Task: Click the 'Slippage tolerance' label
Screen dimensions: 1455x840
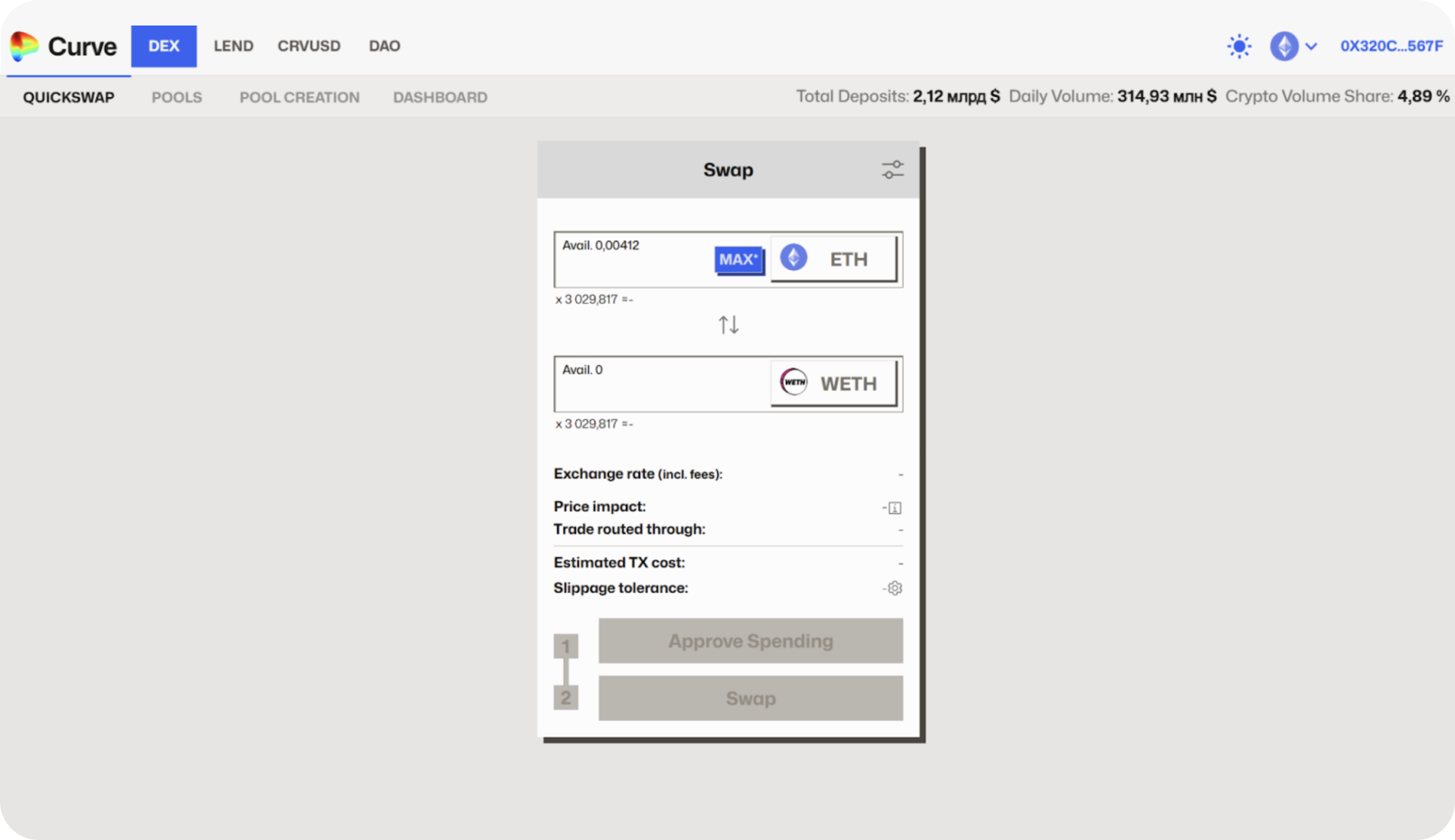Action: 621,588
